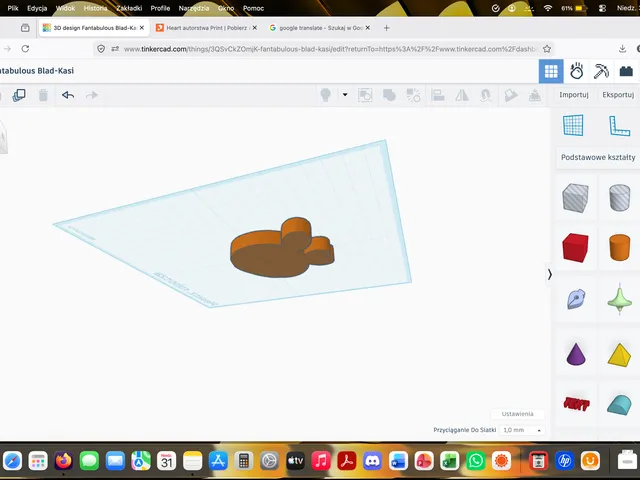Viewport: 640px width, 480px height.
Task: Click the Notes tool icon
Action: [x=511, y=95]
